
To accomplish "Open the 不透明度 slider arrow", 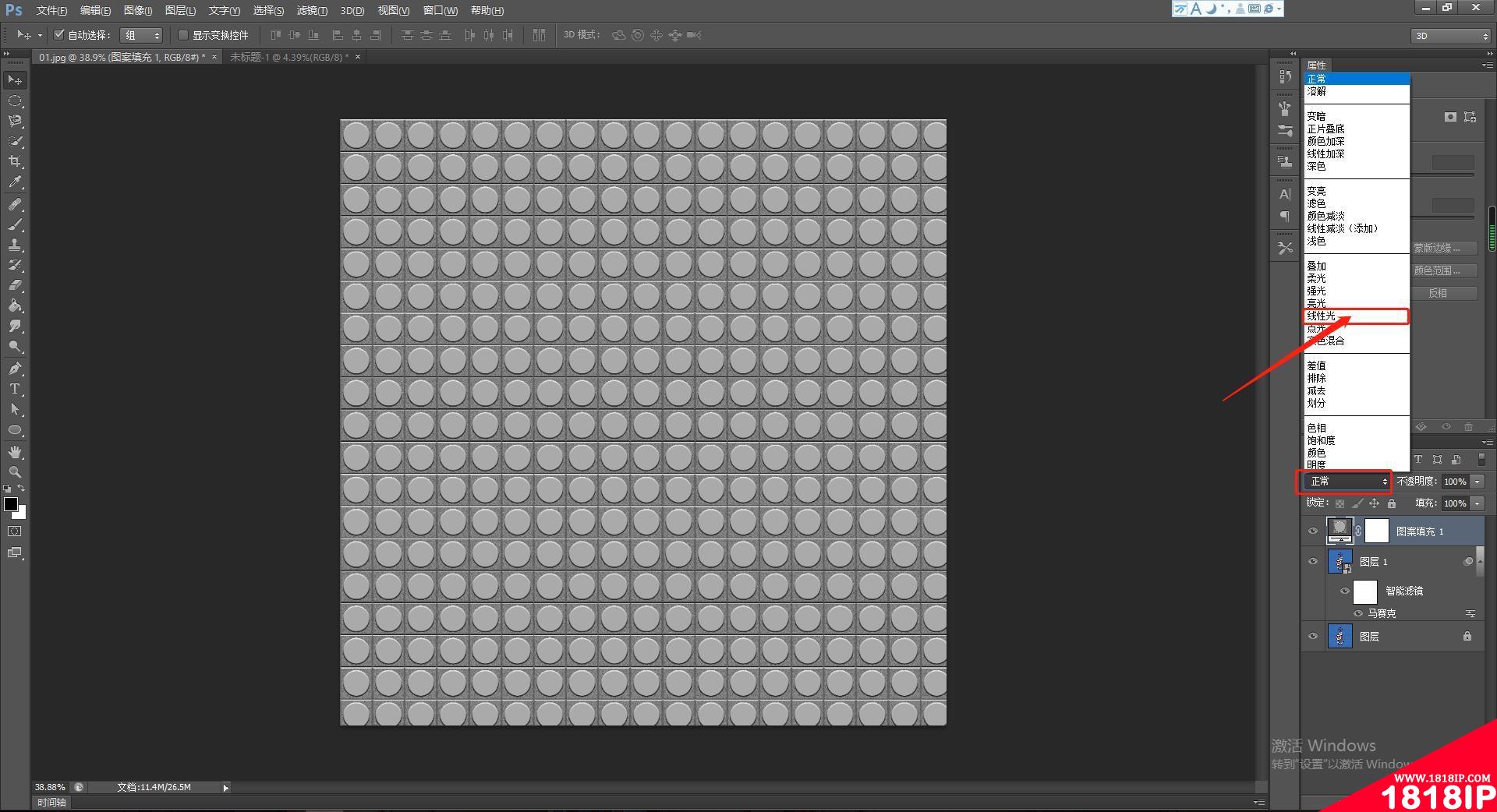I will (1478, 482).
